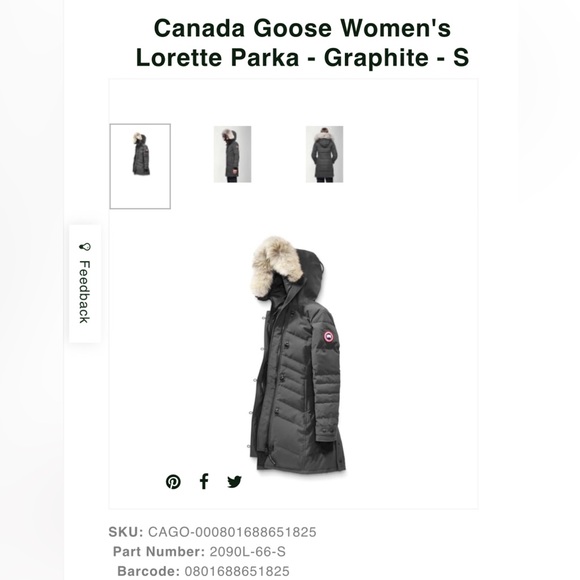The width and height of the screenshot is (580, 580).
Task: Share product on Pinterest
Action: tap(173, 482)
